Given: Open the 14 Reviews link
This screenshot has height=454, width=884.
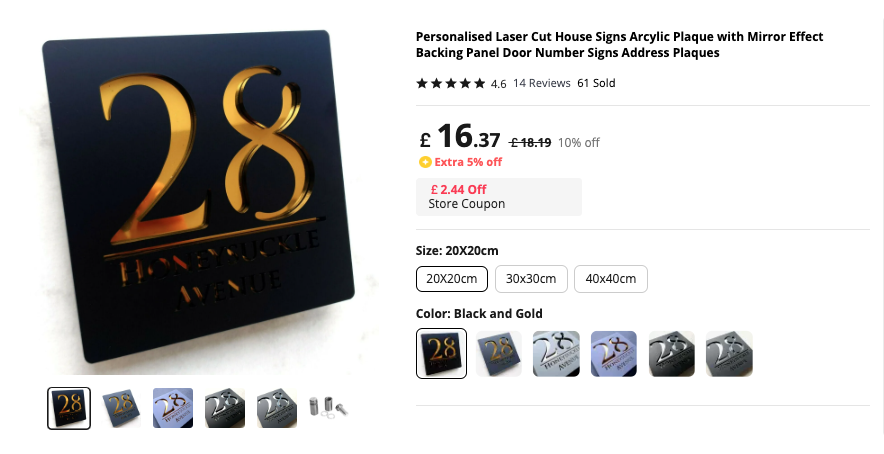Looking at the screenshot, I should (x=542, y=83).
